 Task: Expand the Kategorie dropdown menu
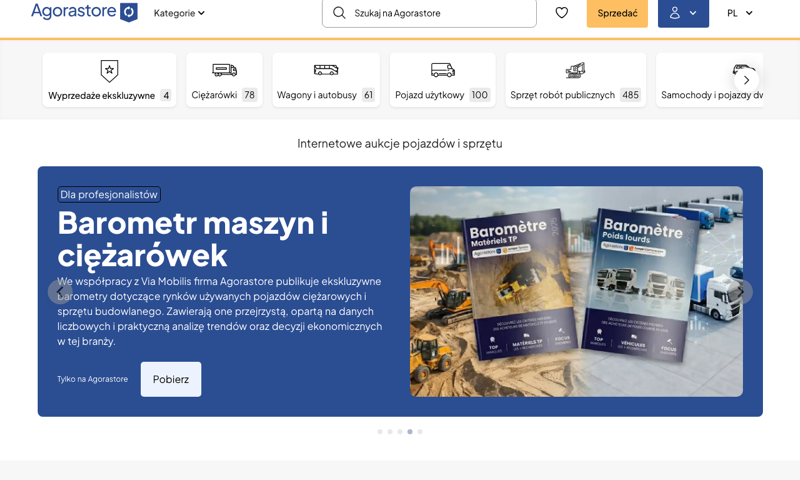[179, 13]
